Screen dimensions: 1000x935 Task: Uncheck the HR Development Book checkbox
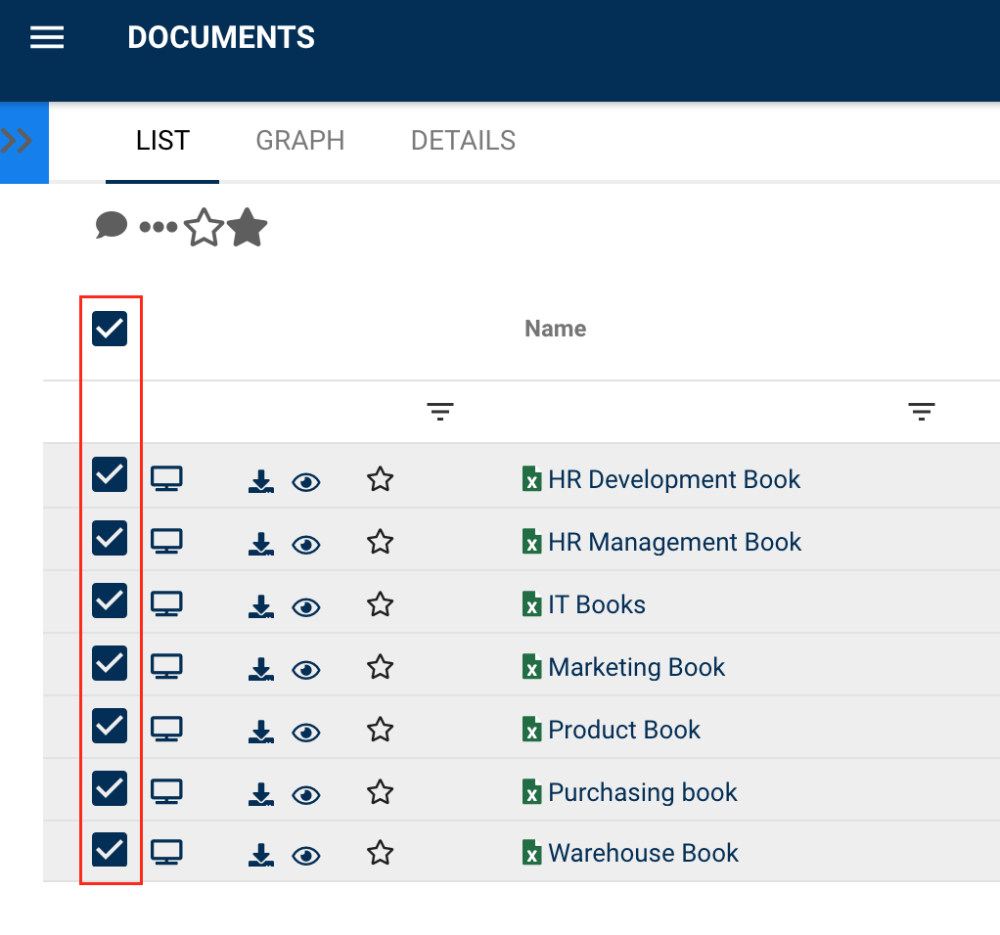pos(110,475)
